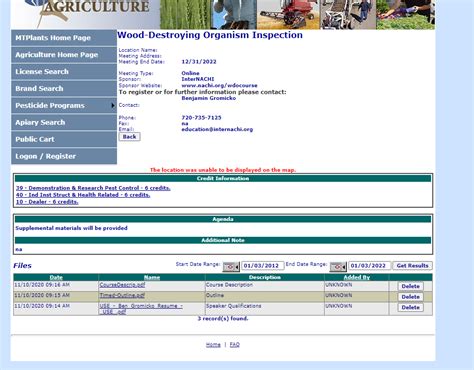Open Logon / Register page
Viewport: 474px width, 370px height.
tap(64, 156)
